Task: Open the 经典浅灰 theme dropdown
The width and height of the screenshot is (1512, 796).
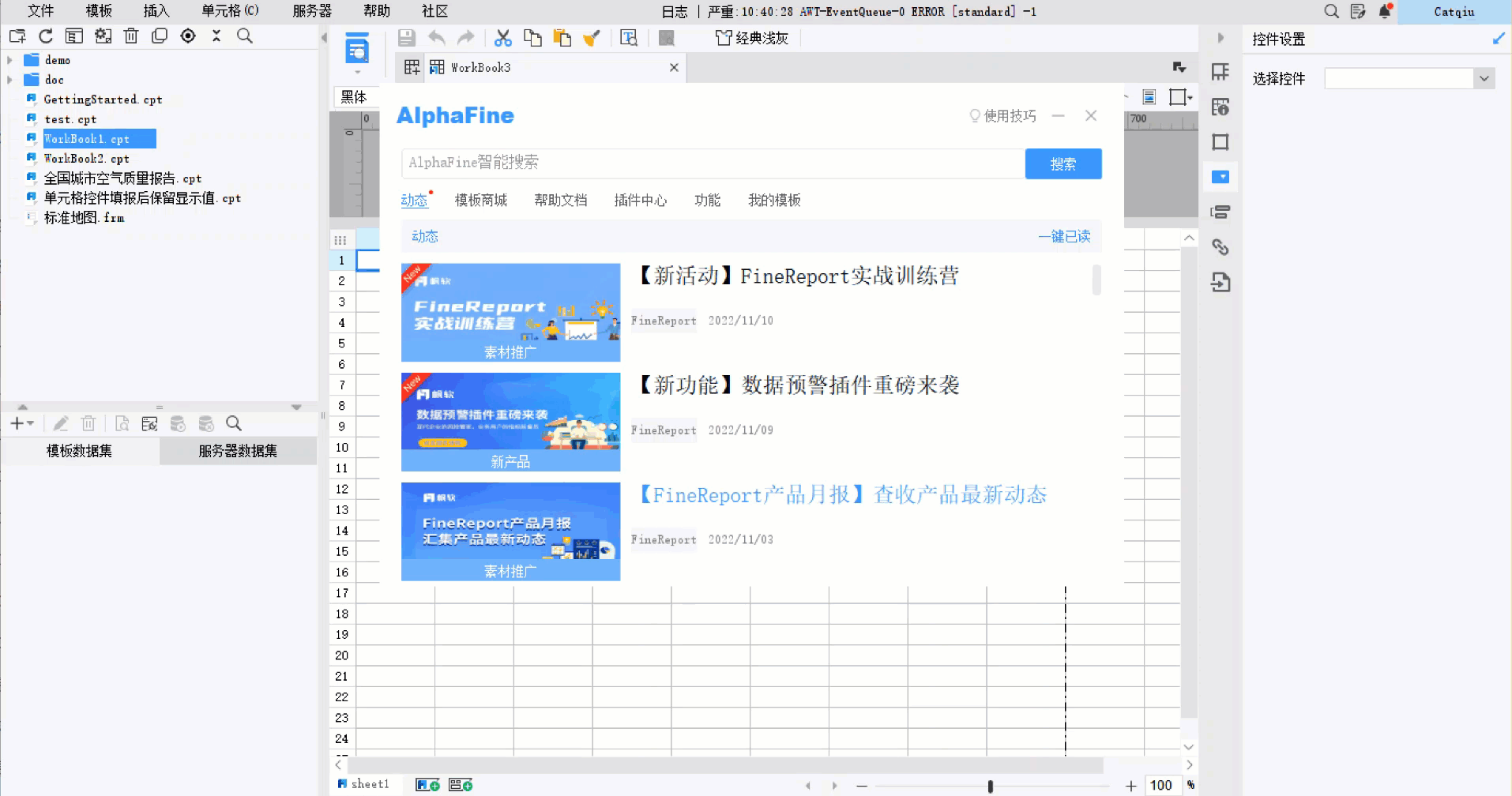Action: [752, 38]
